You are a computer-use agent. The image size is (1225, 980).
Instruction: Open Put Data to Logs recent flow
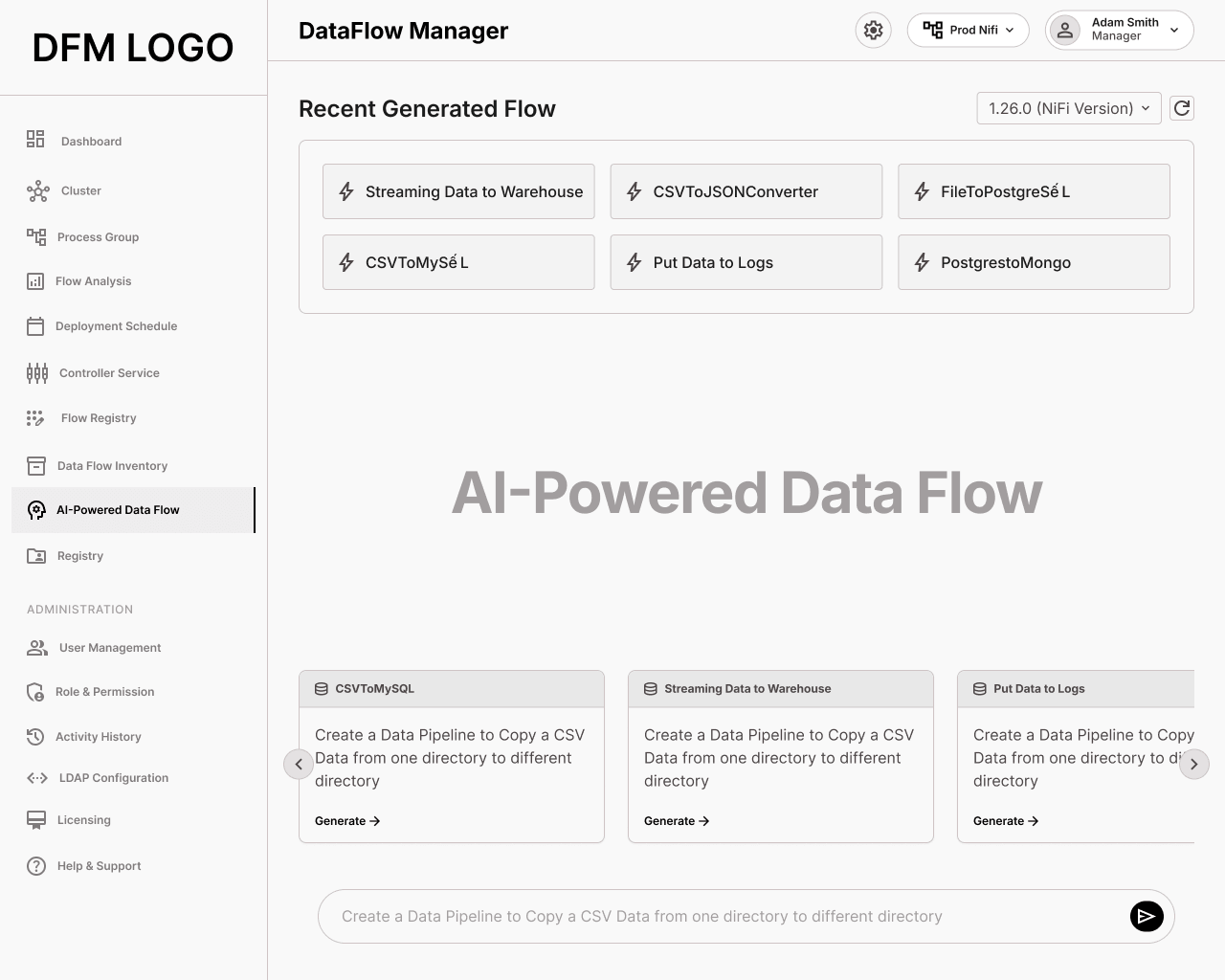pos(746,262)
